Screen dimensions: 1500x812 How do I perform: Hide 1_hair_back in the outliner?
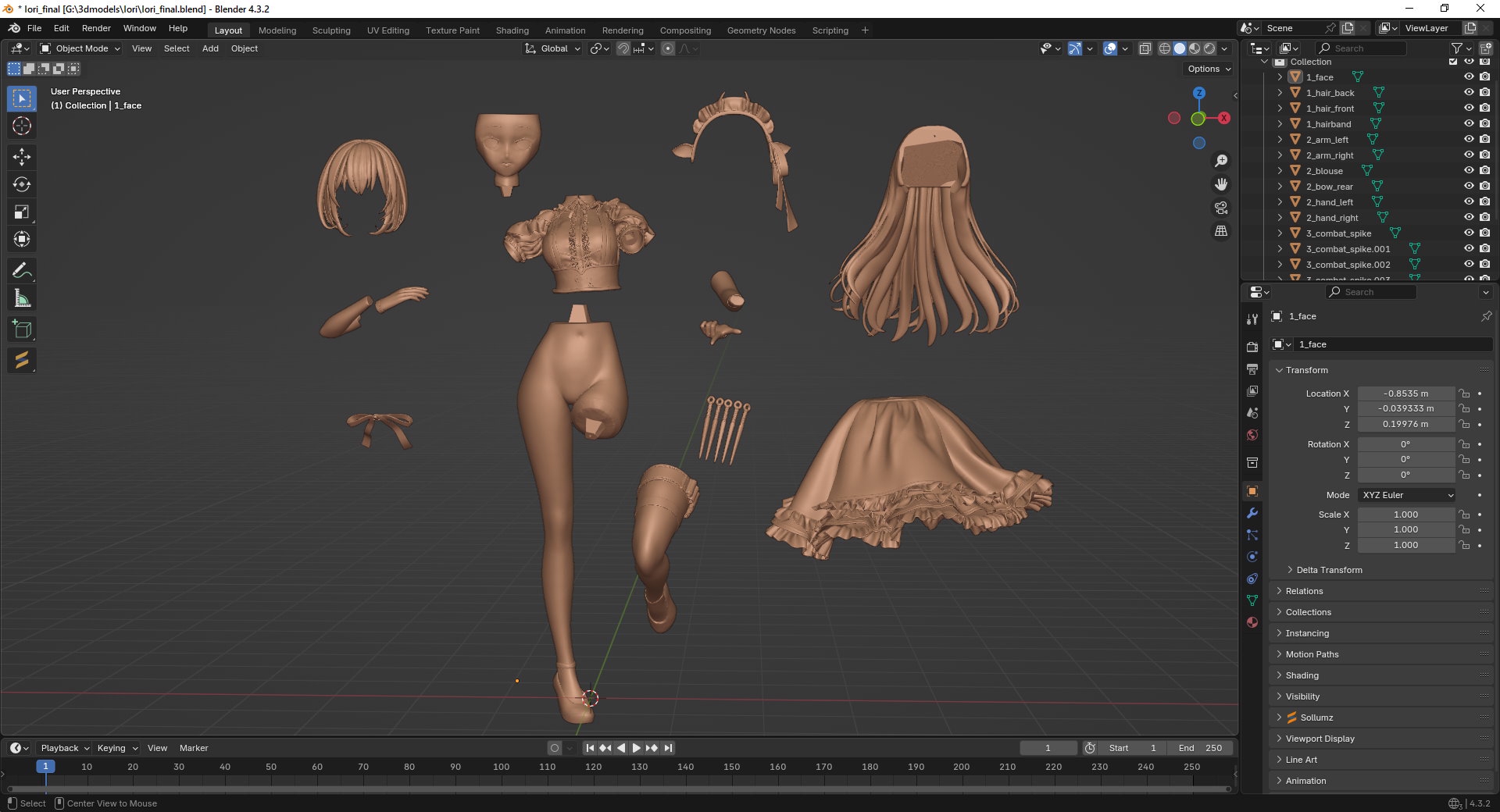pos(1469,93)
